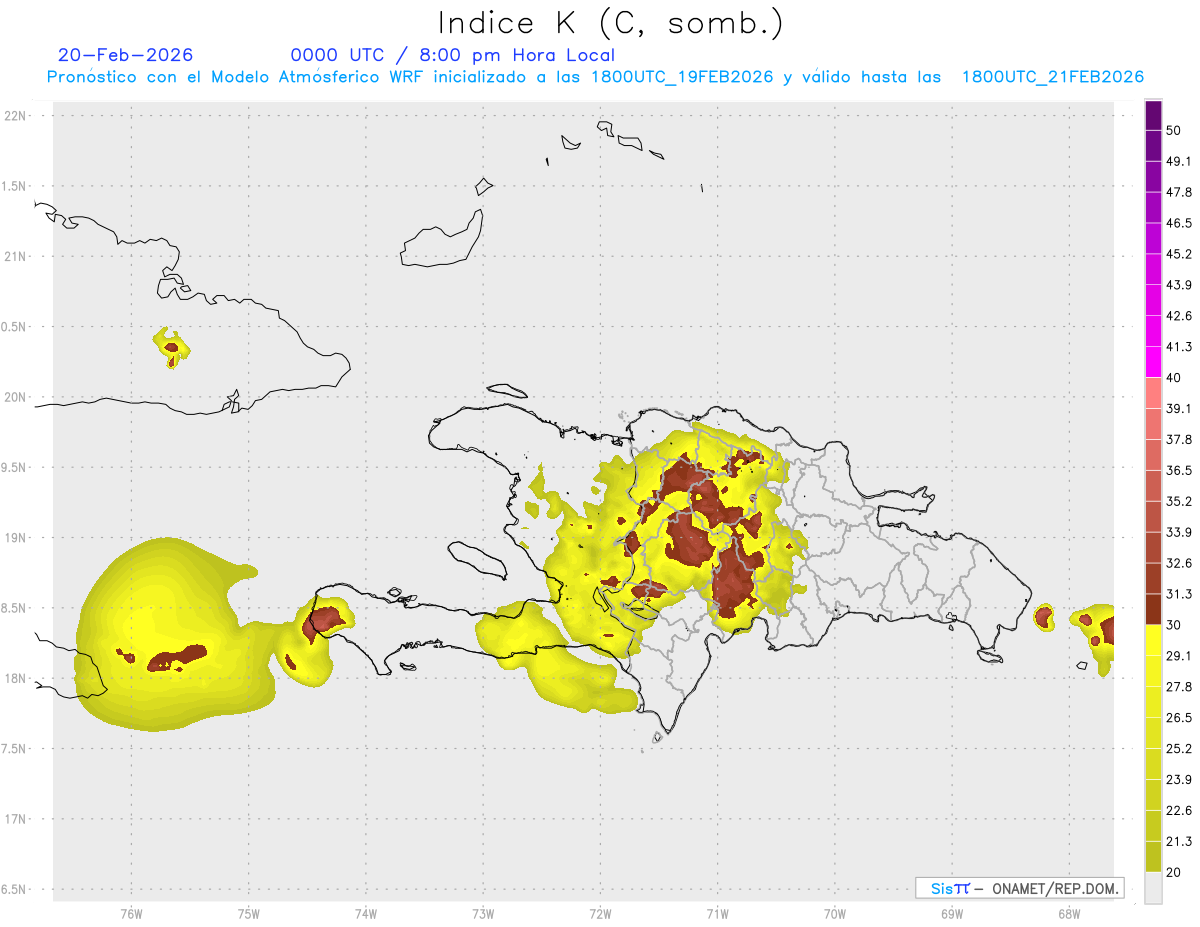Click the '19N' latitude label

click(15, 537)
